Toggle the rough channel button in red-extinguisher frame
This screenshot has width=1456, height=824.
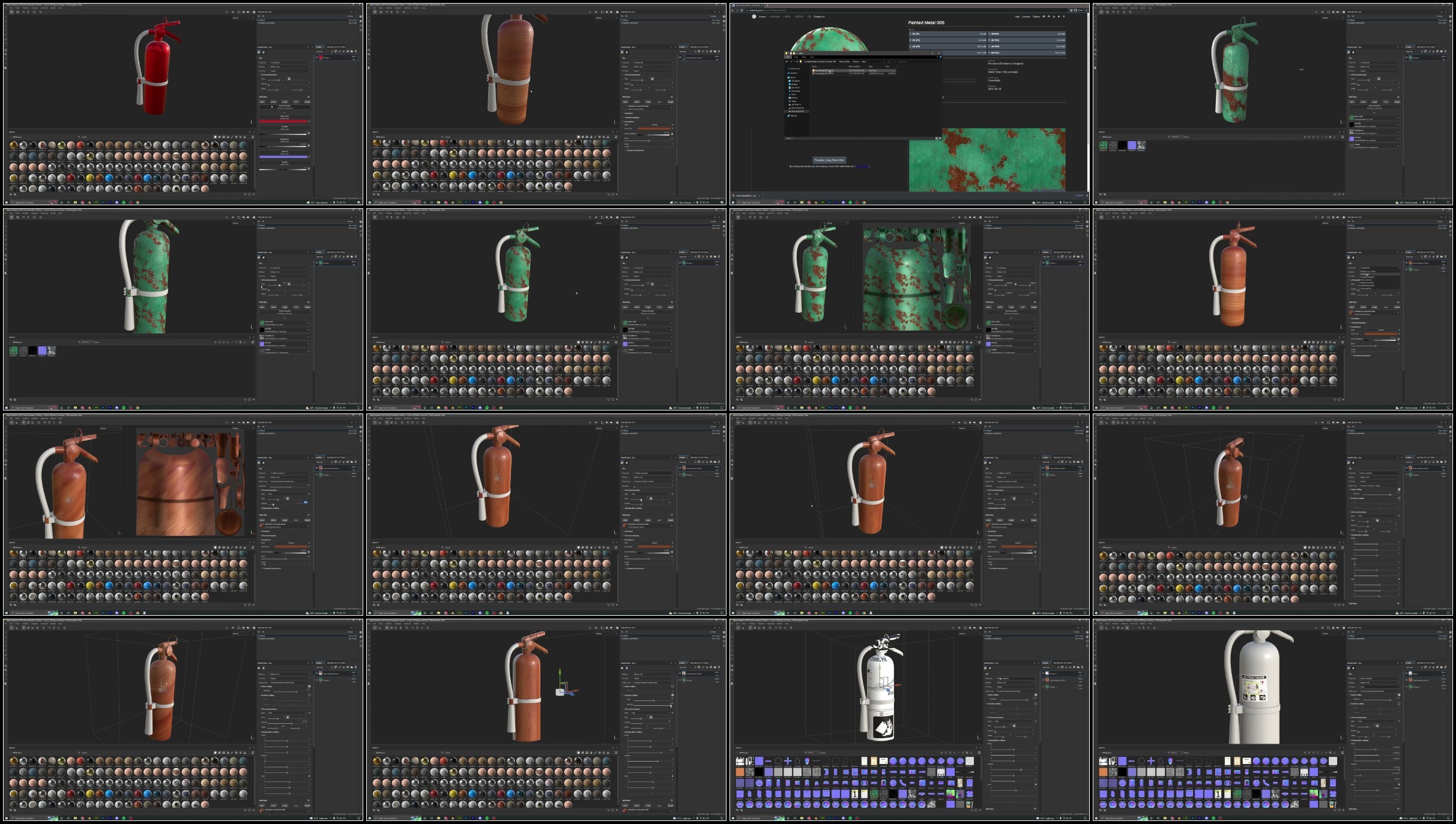(x=285, y=102)
